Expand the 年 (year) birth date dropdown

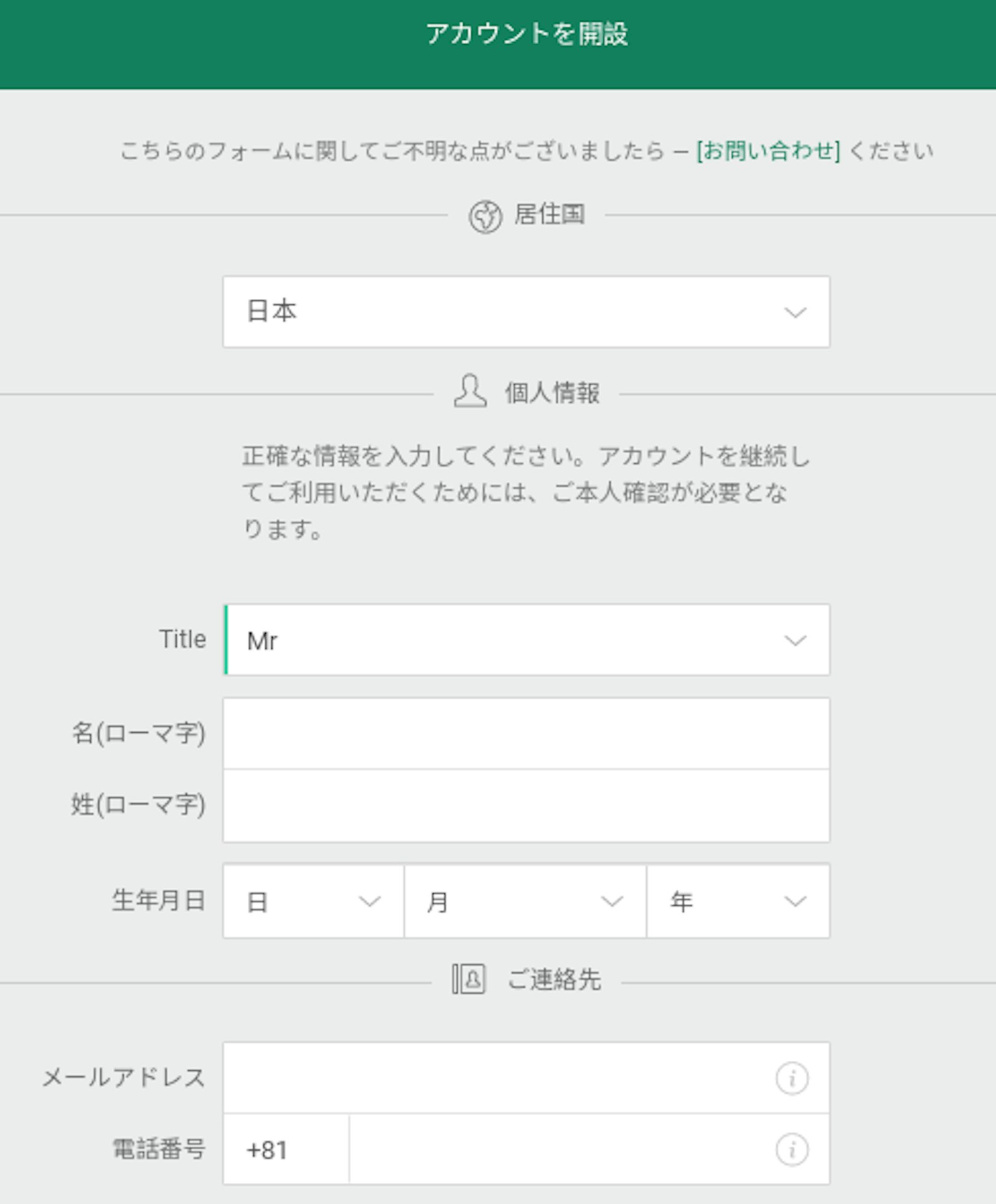pyautogui.click(x=738, y=901)
